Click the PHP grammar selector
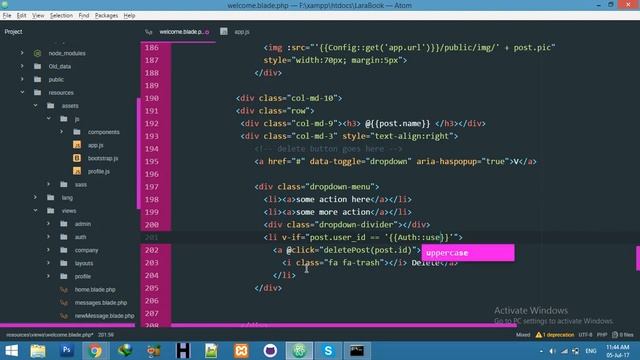 click(602, 335)
